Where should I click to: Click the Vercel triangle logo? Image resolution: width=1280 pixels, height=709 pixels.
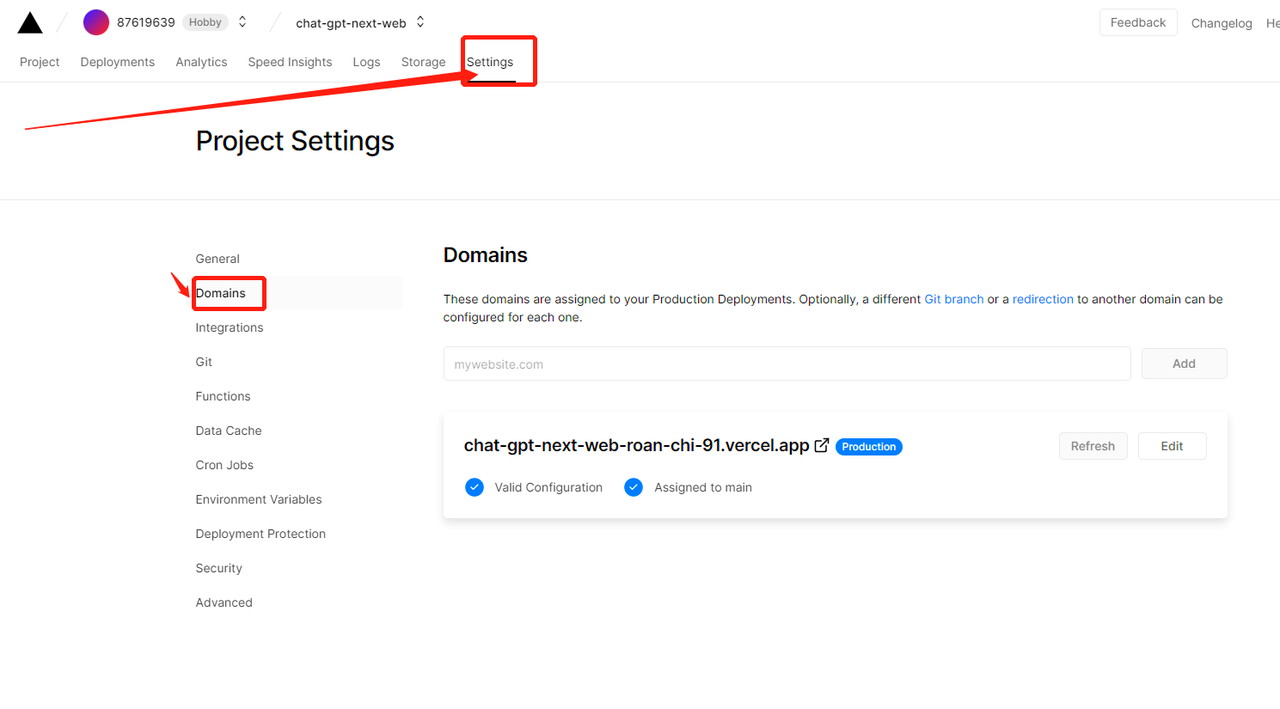click(30, 22)
